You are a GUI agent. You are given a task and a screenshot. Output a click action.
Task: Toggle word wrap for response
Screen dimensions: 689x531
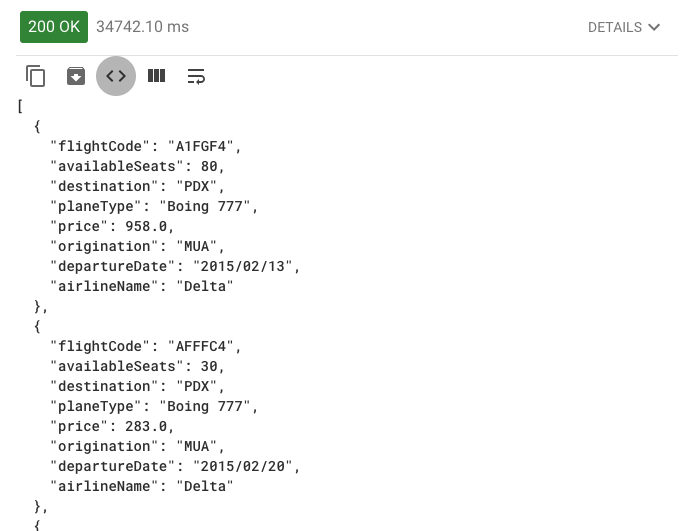[x=196, y=76]
